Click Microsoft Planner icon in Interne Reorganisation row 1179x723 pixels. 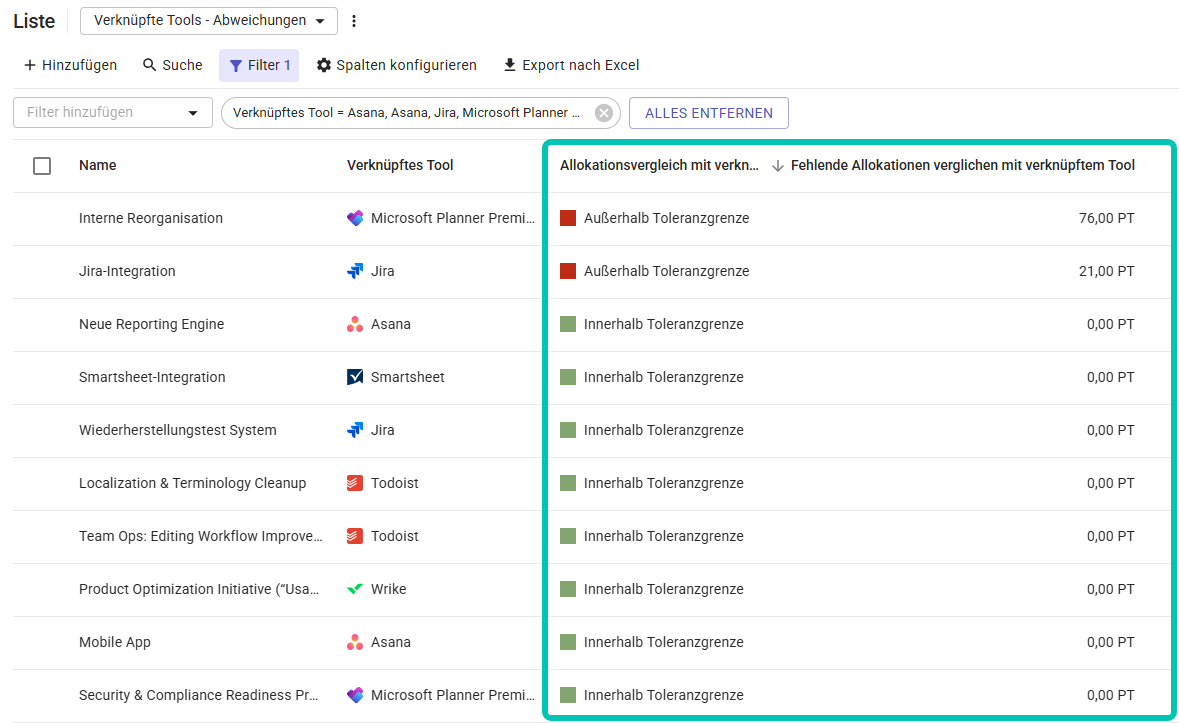point(355,218)
